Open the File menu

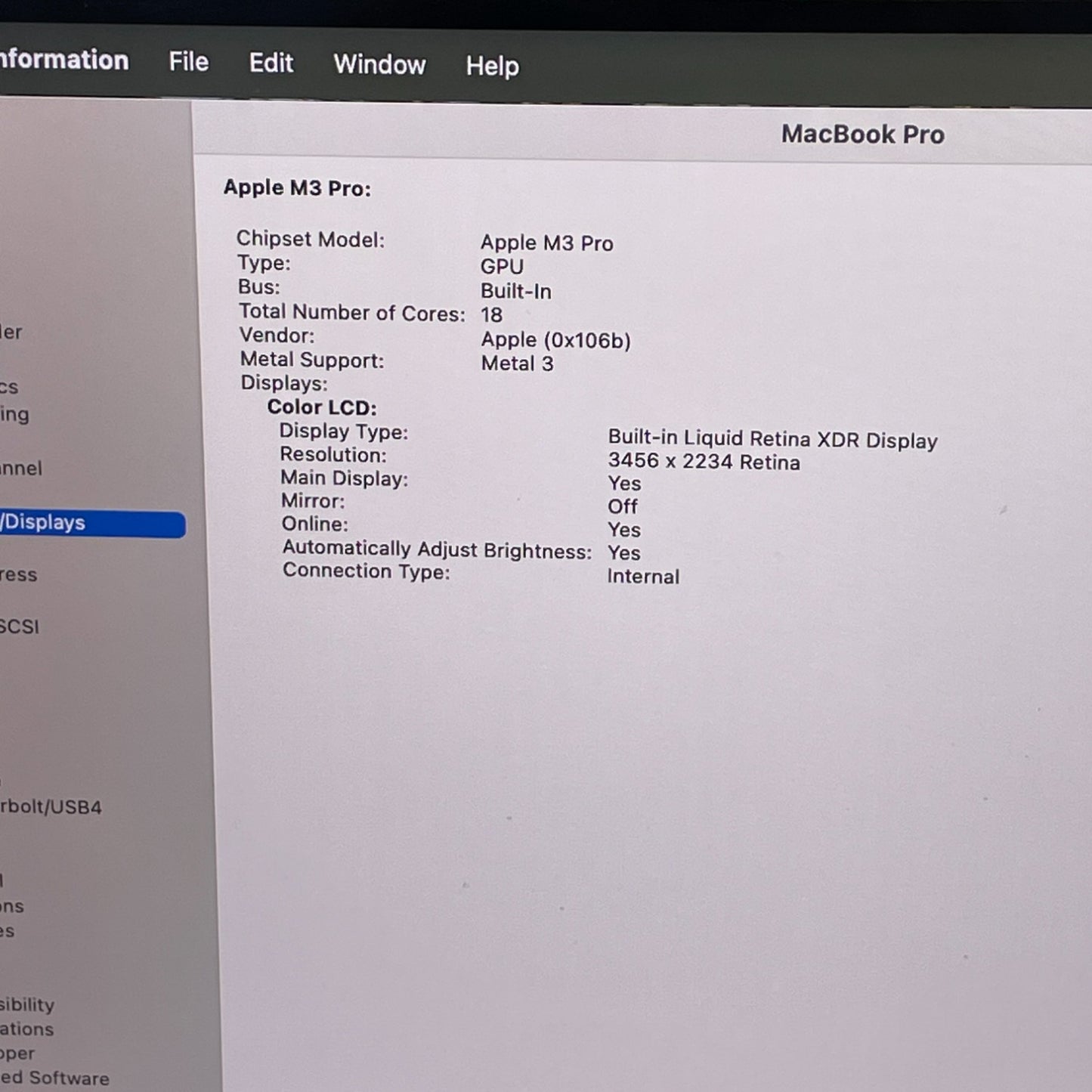click(x=188, y=62)
